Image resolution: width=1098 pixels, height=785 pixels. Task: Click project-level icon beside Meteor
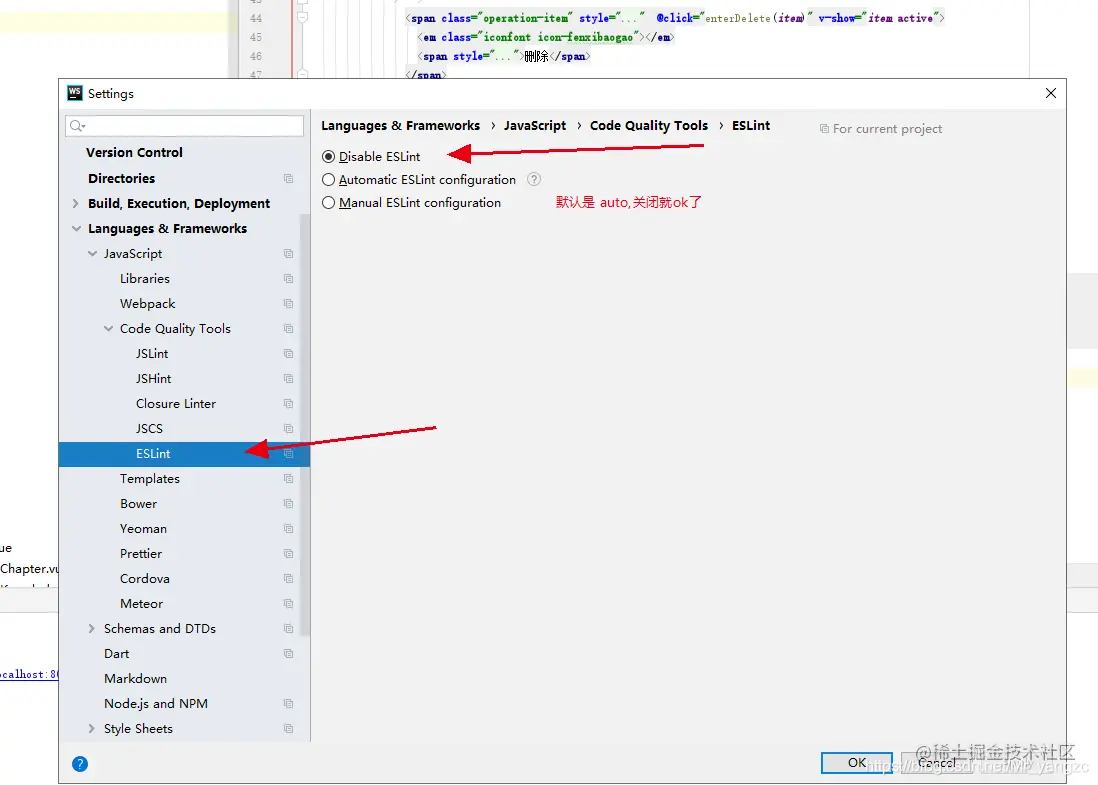tap(289, 604)
